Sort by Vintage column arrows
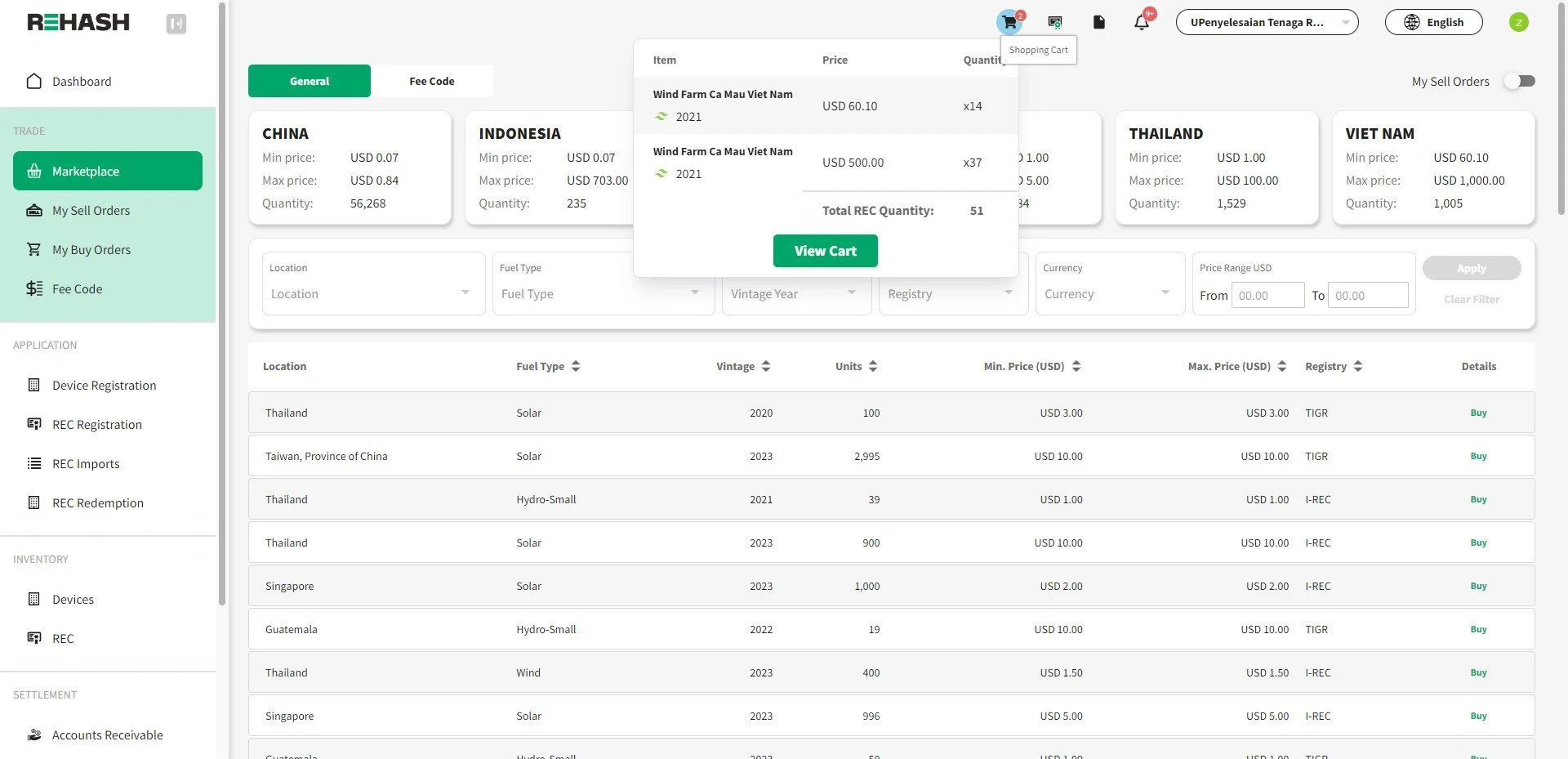The image size is (1568, 759). 766,366
